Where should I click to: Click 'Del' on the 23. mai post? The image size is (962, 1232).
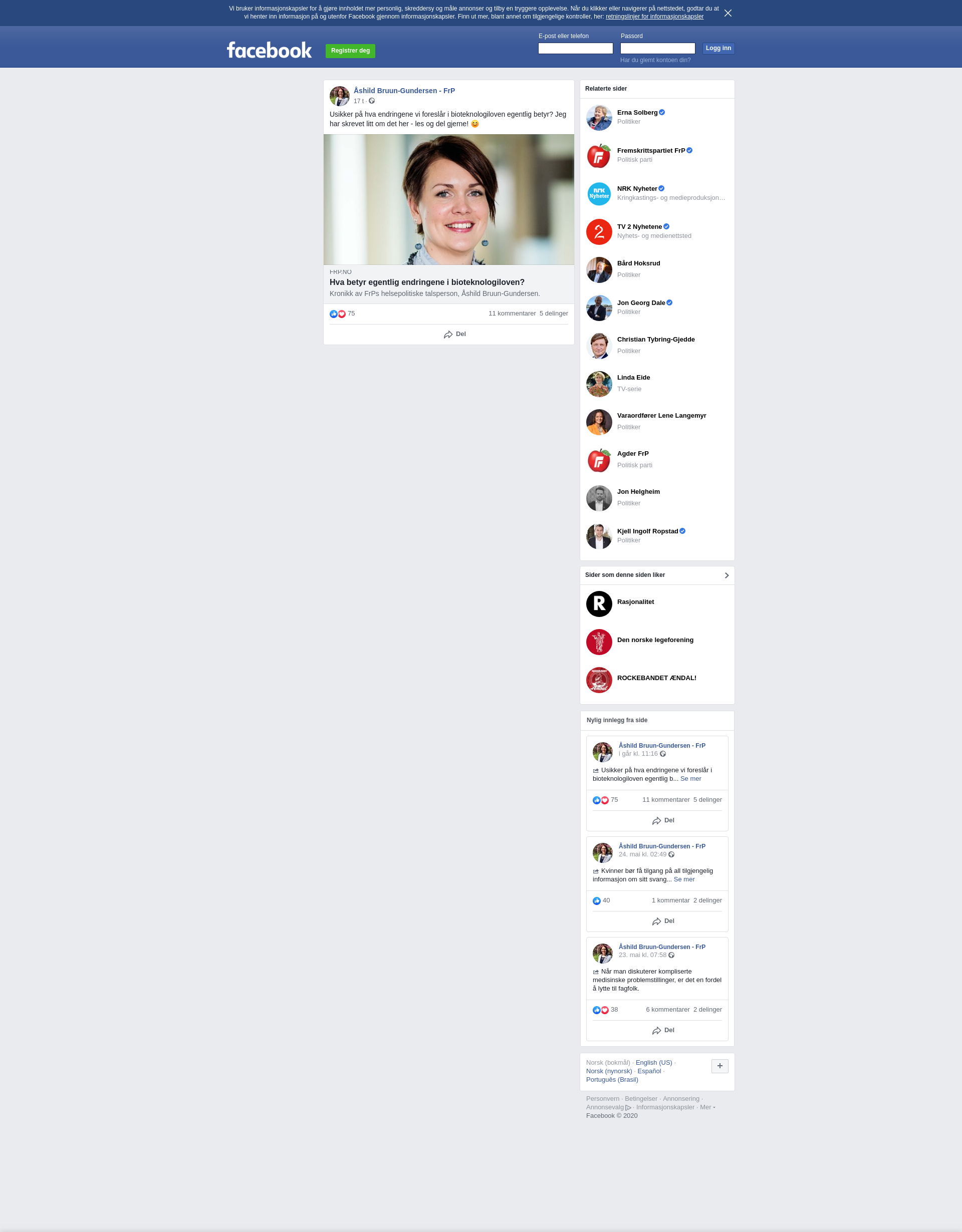(x=663, y=1030)
